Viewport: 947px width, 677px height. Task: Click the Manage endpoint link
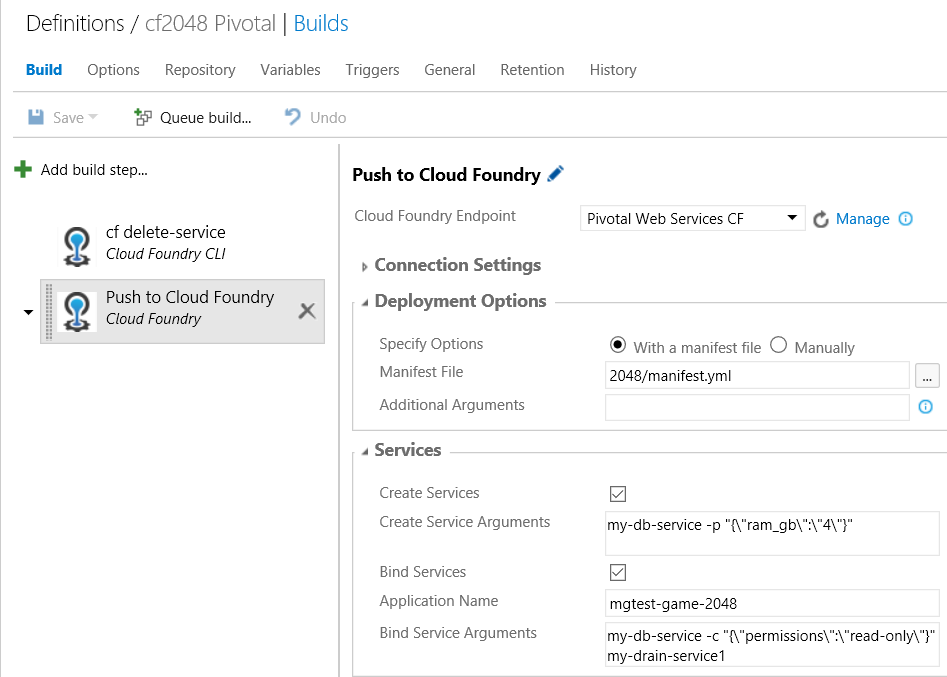coord(862,219)
